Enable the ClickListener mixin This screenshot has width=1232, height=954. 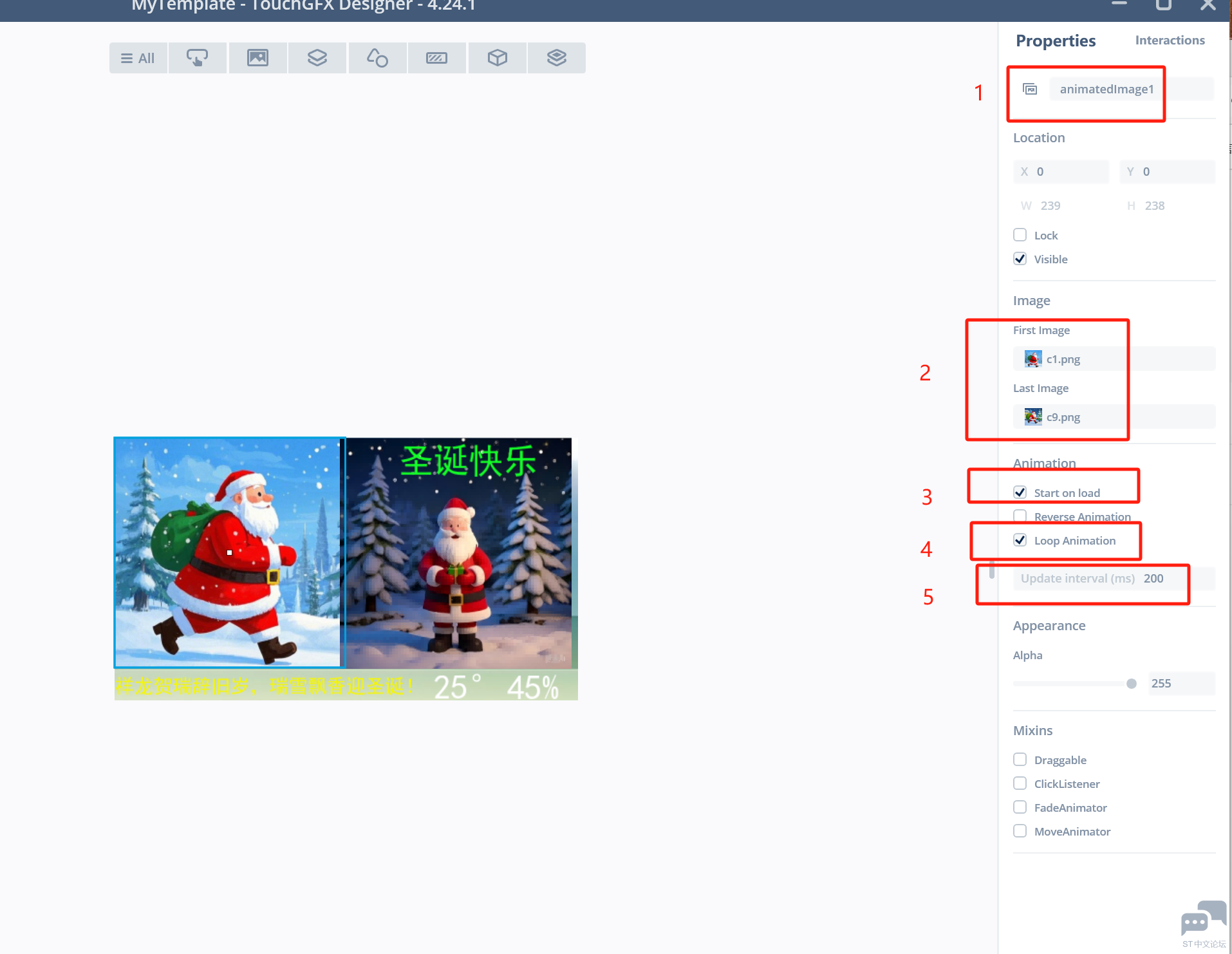(x=1020, y=783)
